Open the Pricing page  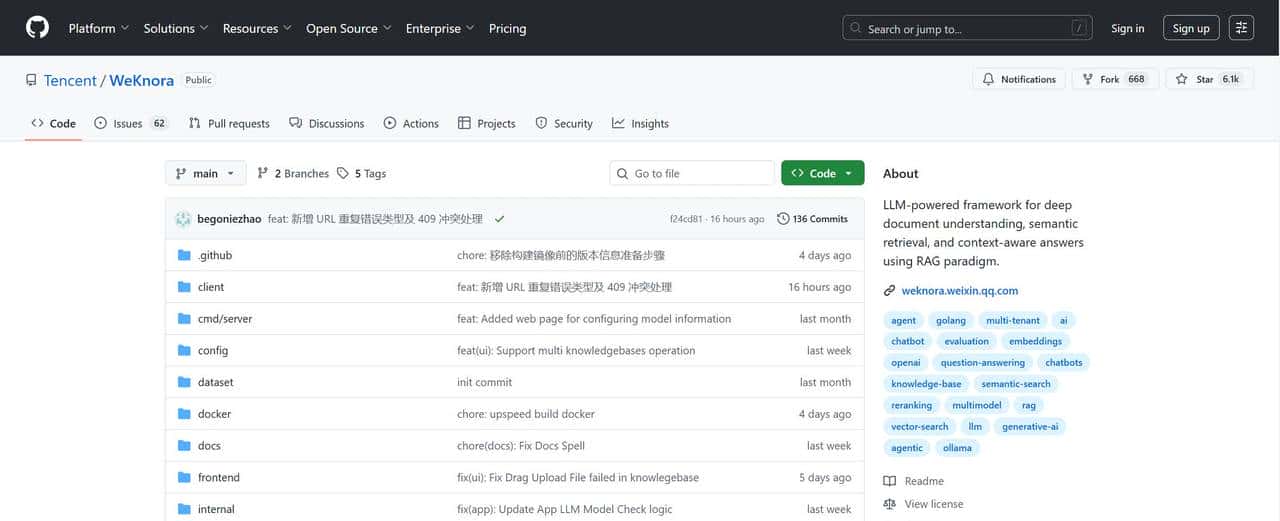click(x=507, y=28)
